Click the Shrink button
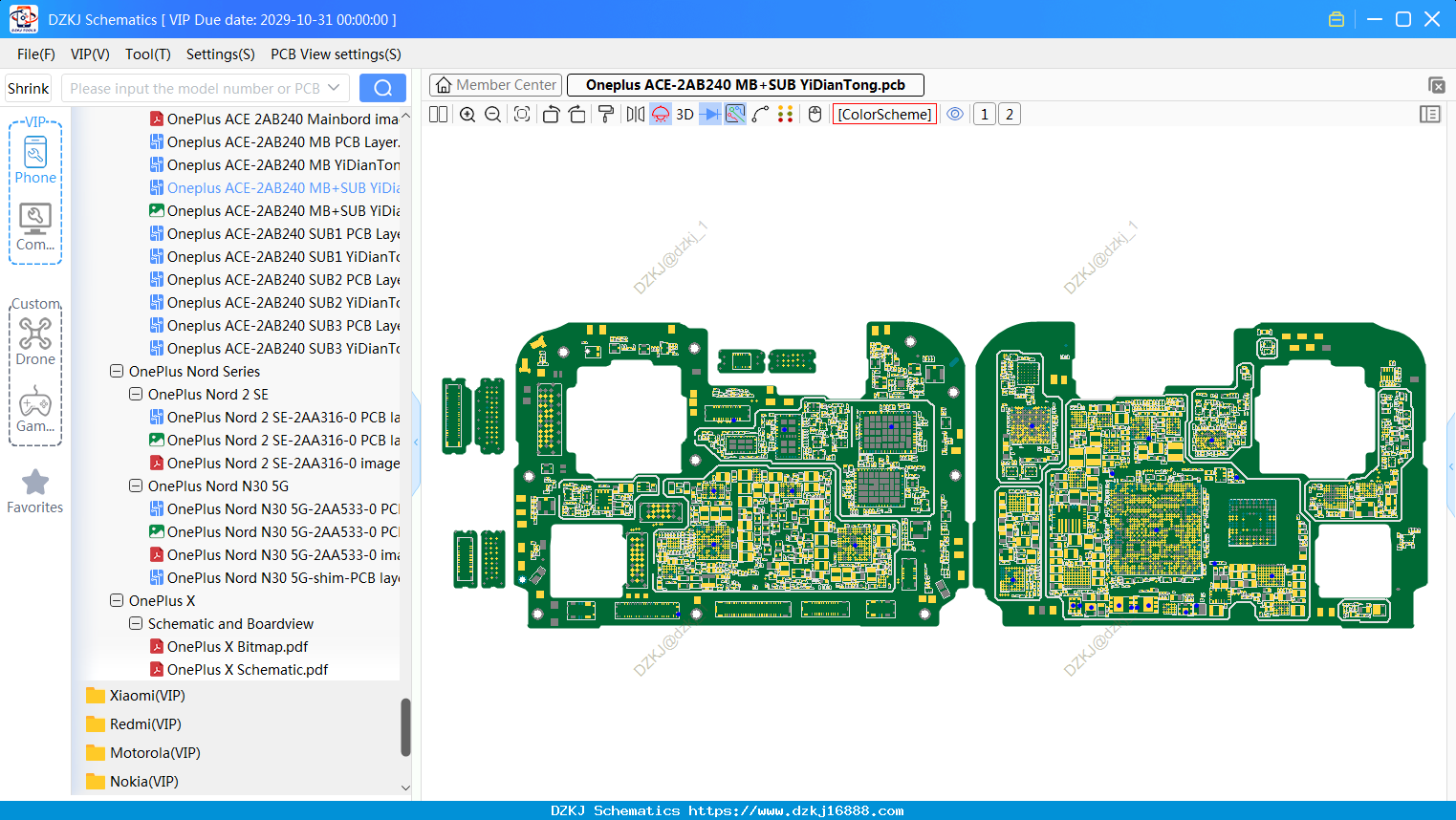This screenshot has width=1456, height=820. tap(28, 88)
